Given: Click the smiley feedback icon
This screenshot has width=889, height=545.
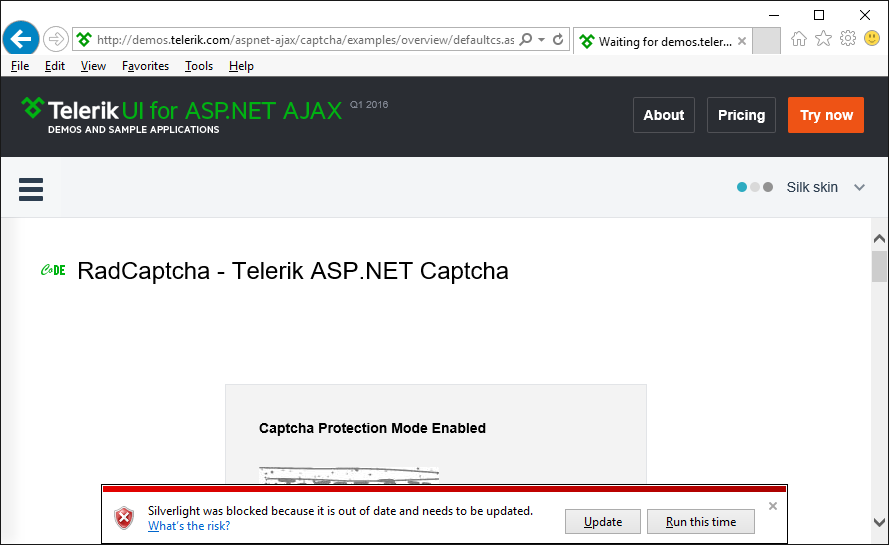Looking at the screenshot, I should [x=871, y=39].
